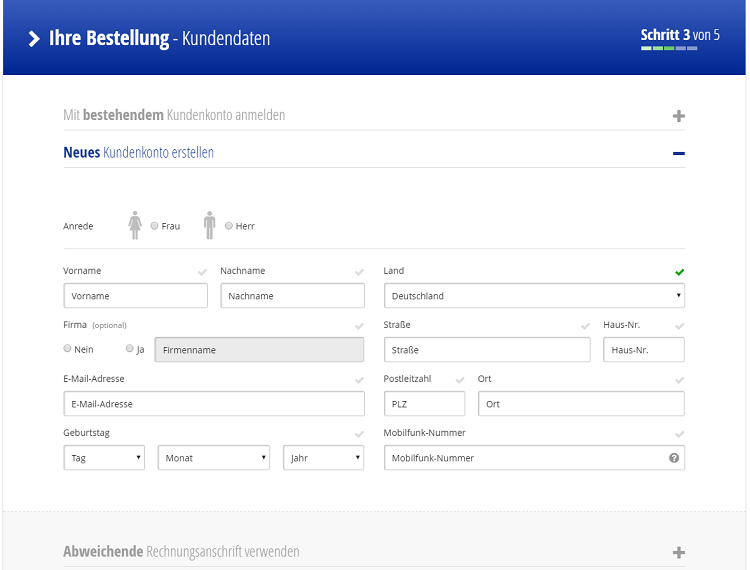This screenshot has width=750, height=570.
Task: Click the plus icon for Abweichende Rechnungsanschrift
Action: [679, 552]
